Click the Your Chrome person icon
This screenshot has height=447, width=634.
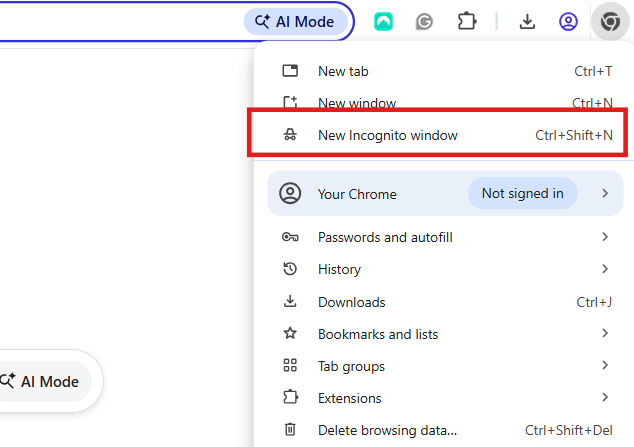tap(290, 193)
